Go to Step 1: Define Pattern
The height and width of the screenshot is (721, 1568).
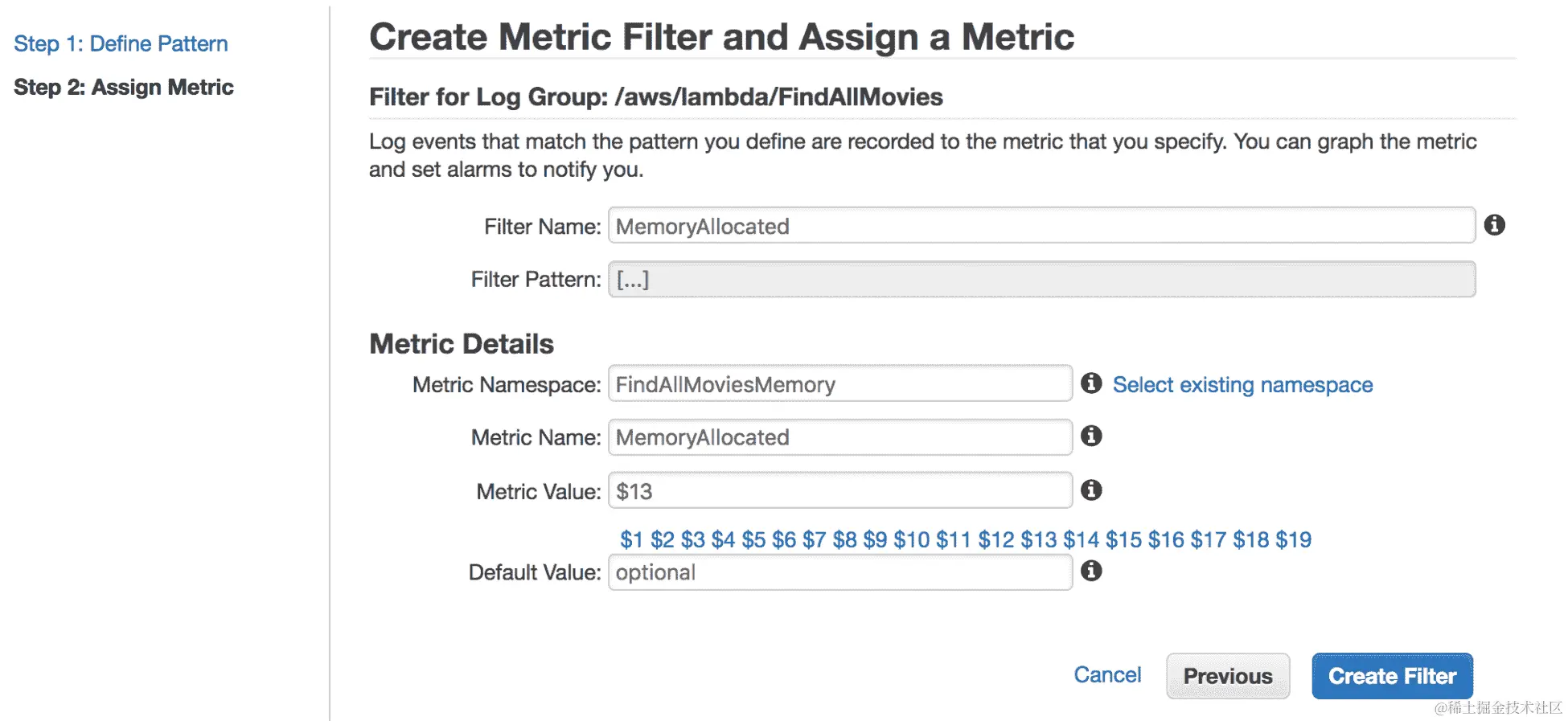tap(121, 43)
